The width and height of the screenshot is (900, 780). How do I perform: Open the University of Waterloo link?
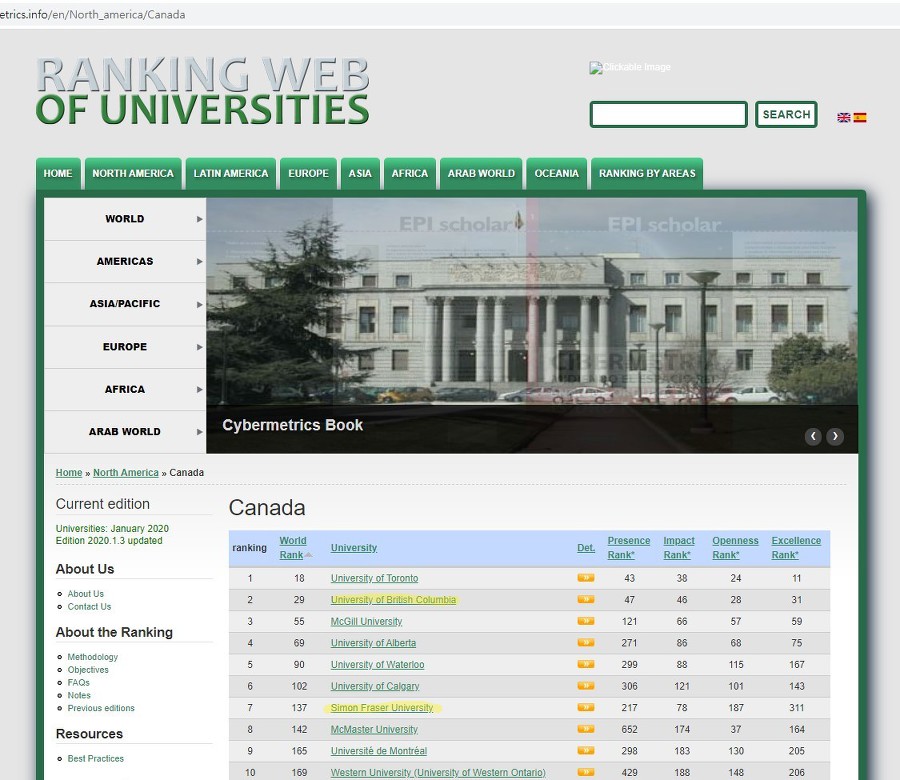coord(377,665)
